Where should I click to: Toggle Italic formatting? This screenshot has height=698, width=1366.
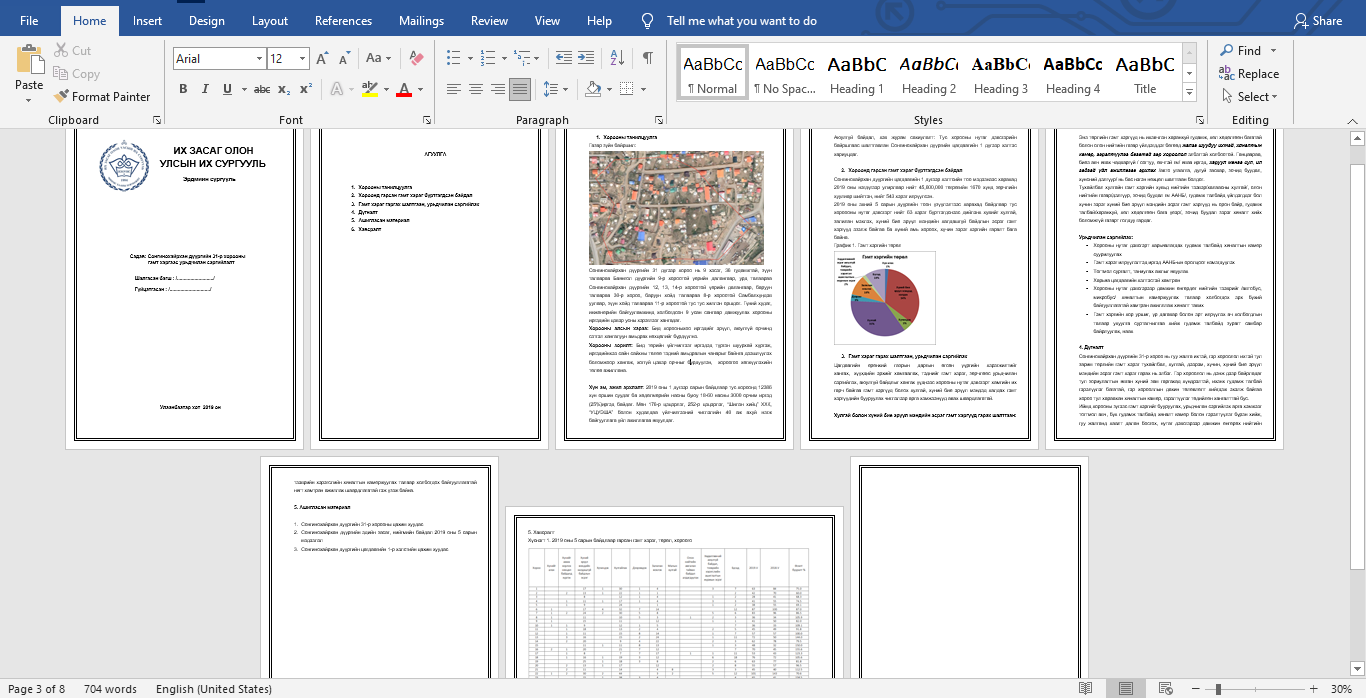tap(207, 89)
